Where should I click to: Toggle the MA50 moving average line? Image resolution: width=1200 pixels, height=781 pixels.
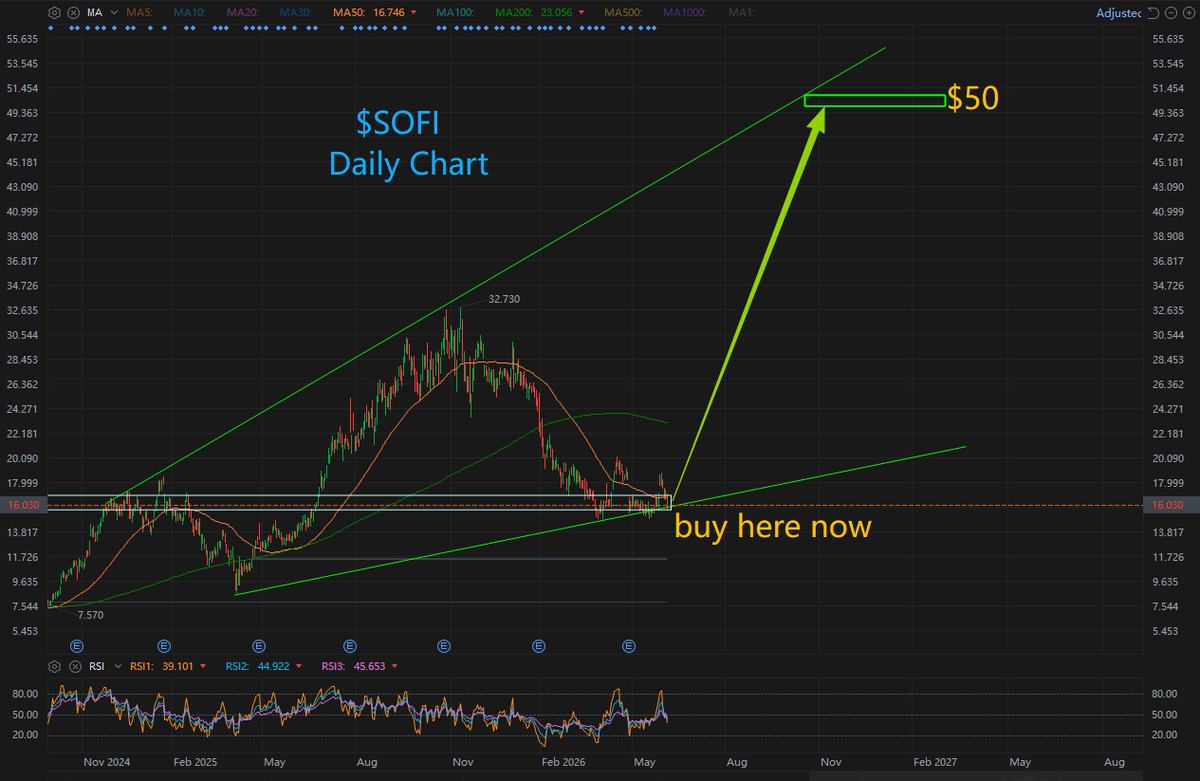(349, 13)
